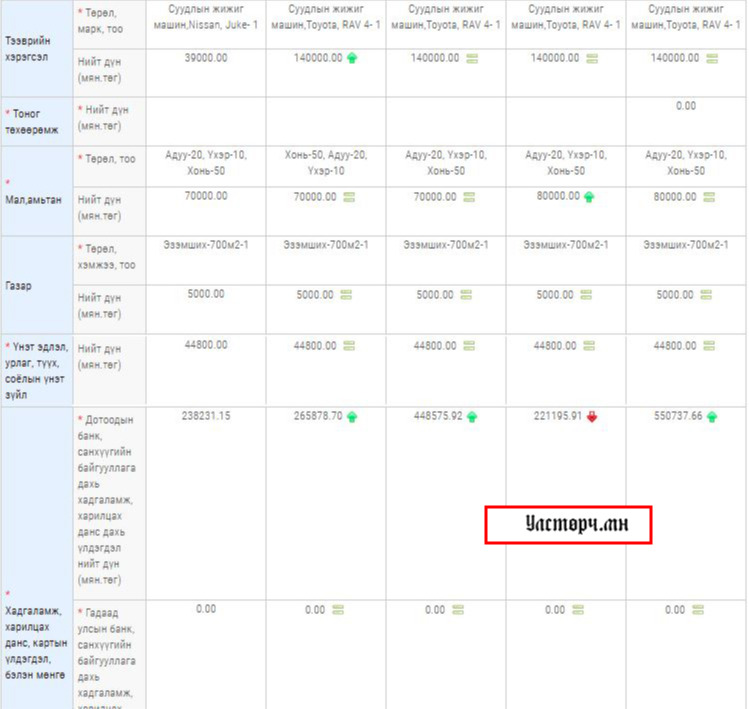
Task: Select the 39000.00 vehicle total cell
Action: click(x=206, y=59)
